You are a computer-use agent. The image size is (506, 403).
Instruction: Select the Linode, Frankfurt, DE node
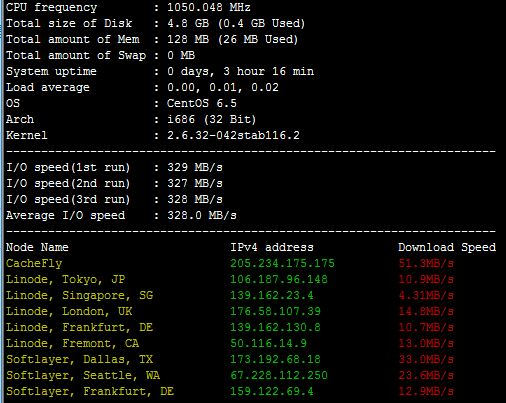pyautogui.click(x=79, y=327)
